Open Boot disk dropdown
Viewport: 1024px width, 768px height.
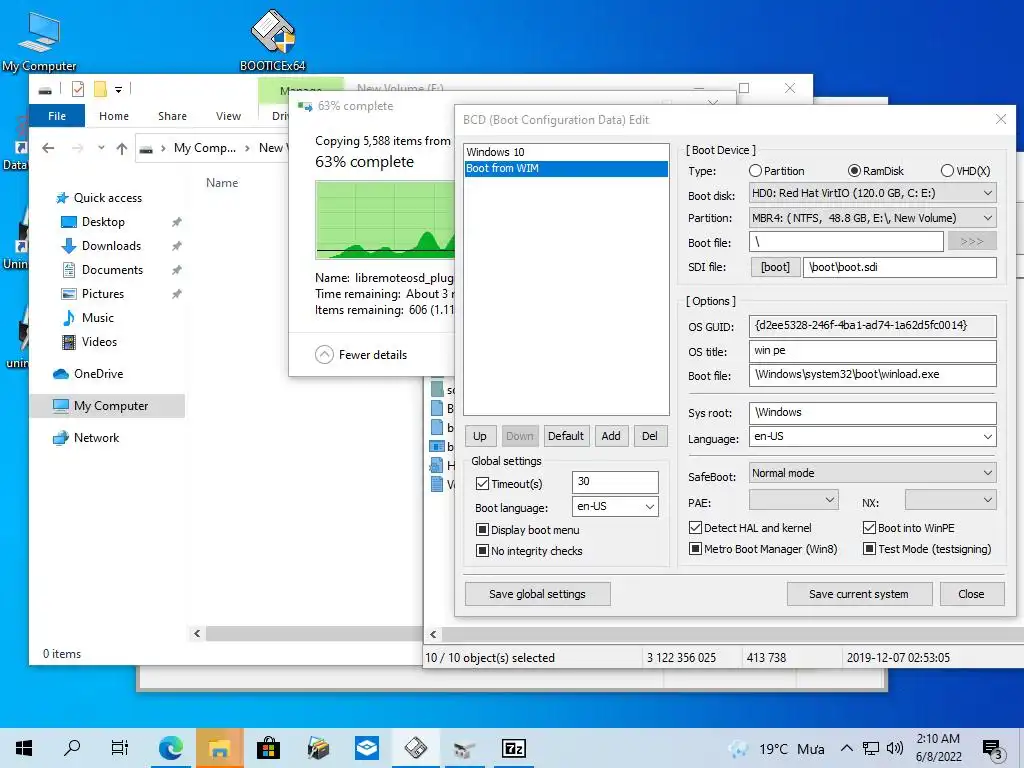(872, 193)
